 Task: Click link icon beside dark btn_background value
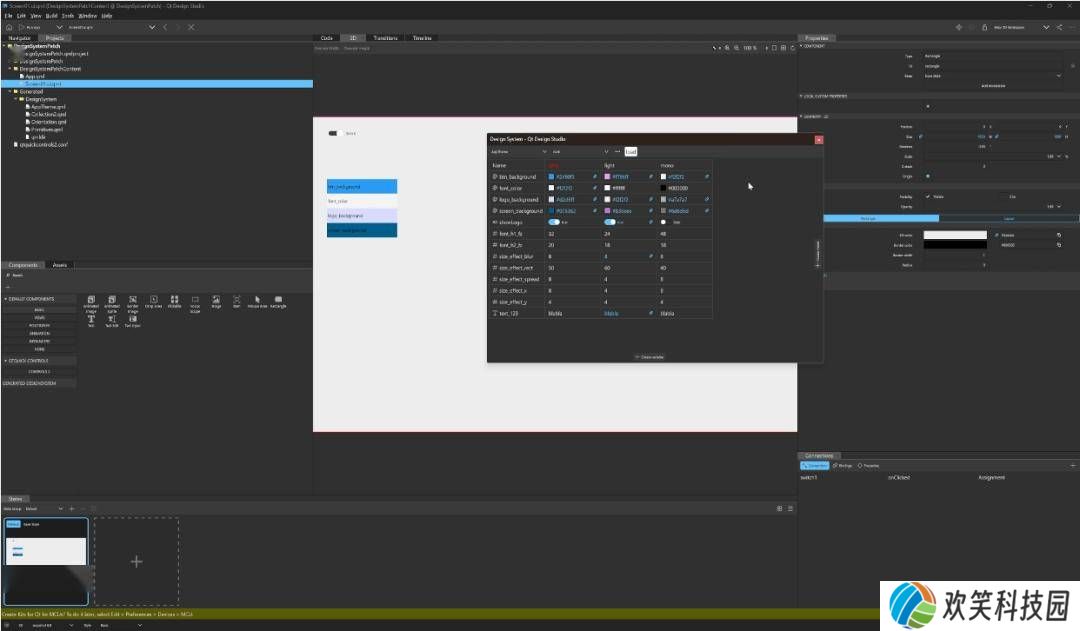click(x=594, y=177)
